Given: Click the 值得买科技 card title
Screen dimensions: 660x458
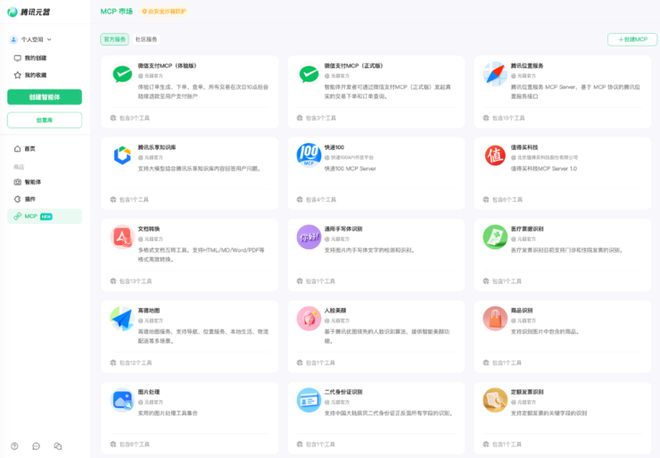Looking at the screenshot, I should pos(524,147).
